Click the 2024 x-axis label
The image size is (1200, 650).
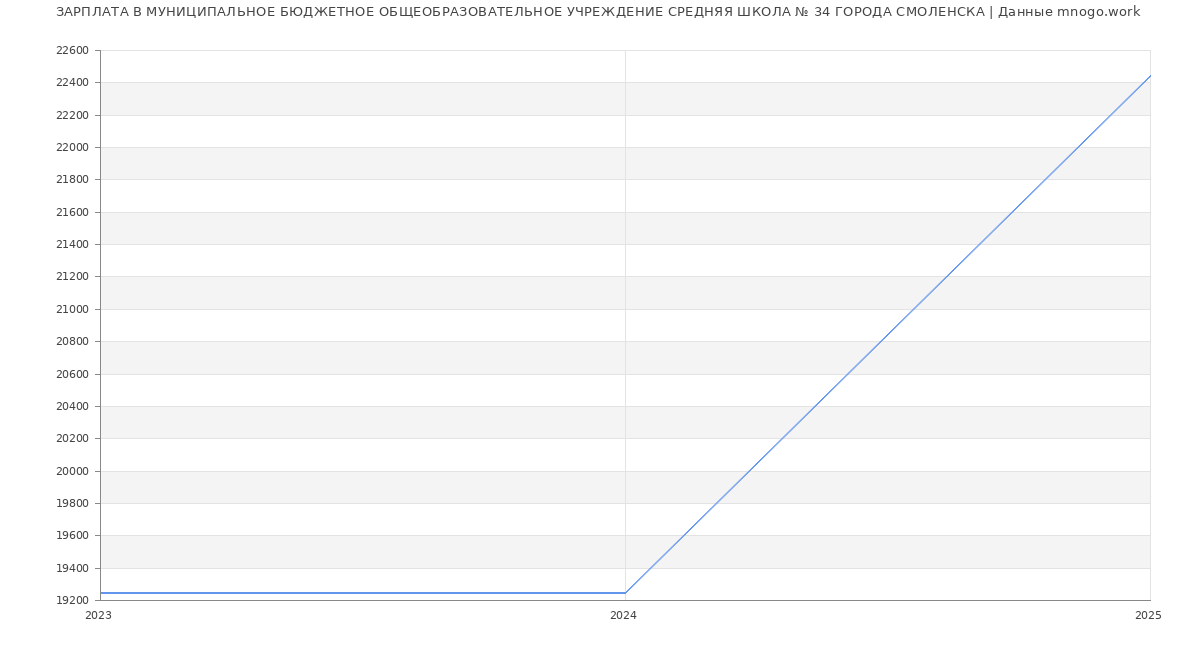623,616
